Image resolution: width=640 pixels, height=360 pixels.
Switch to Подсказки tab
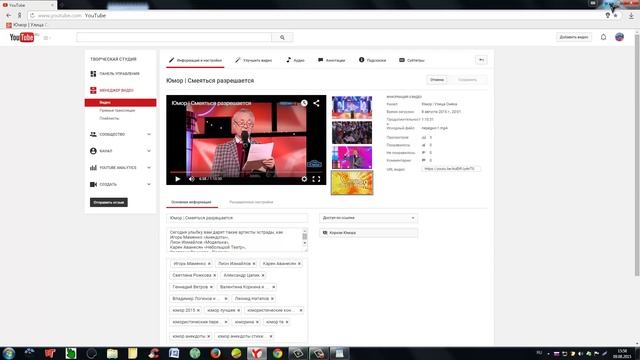pyautogui.click(x=372, y=60)
